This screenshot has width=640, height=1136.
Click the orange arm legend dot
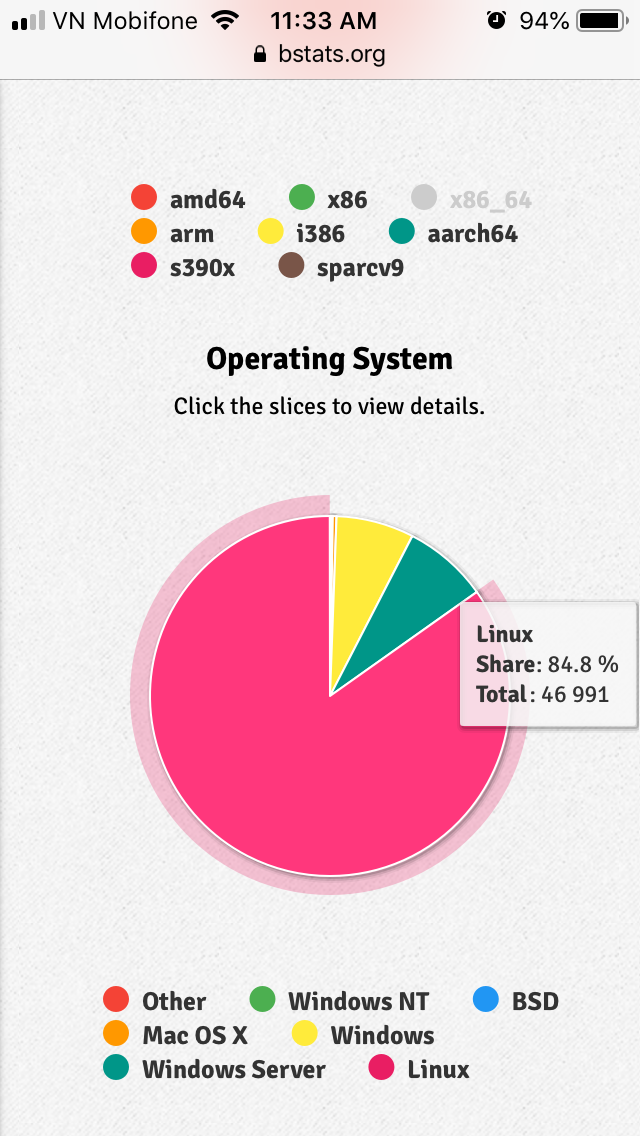click(x=145, y=232)
